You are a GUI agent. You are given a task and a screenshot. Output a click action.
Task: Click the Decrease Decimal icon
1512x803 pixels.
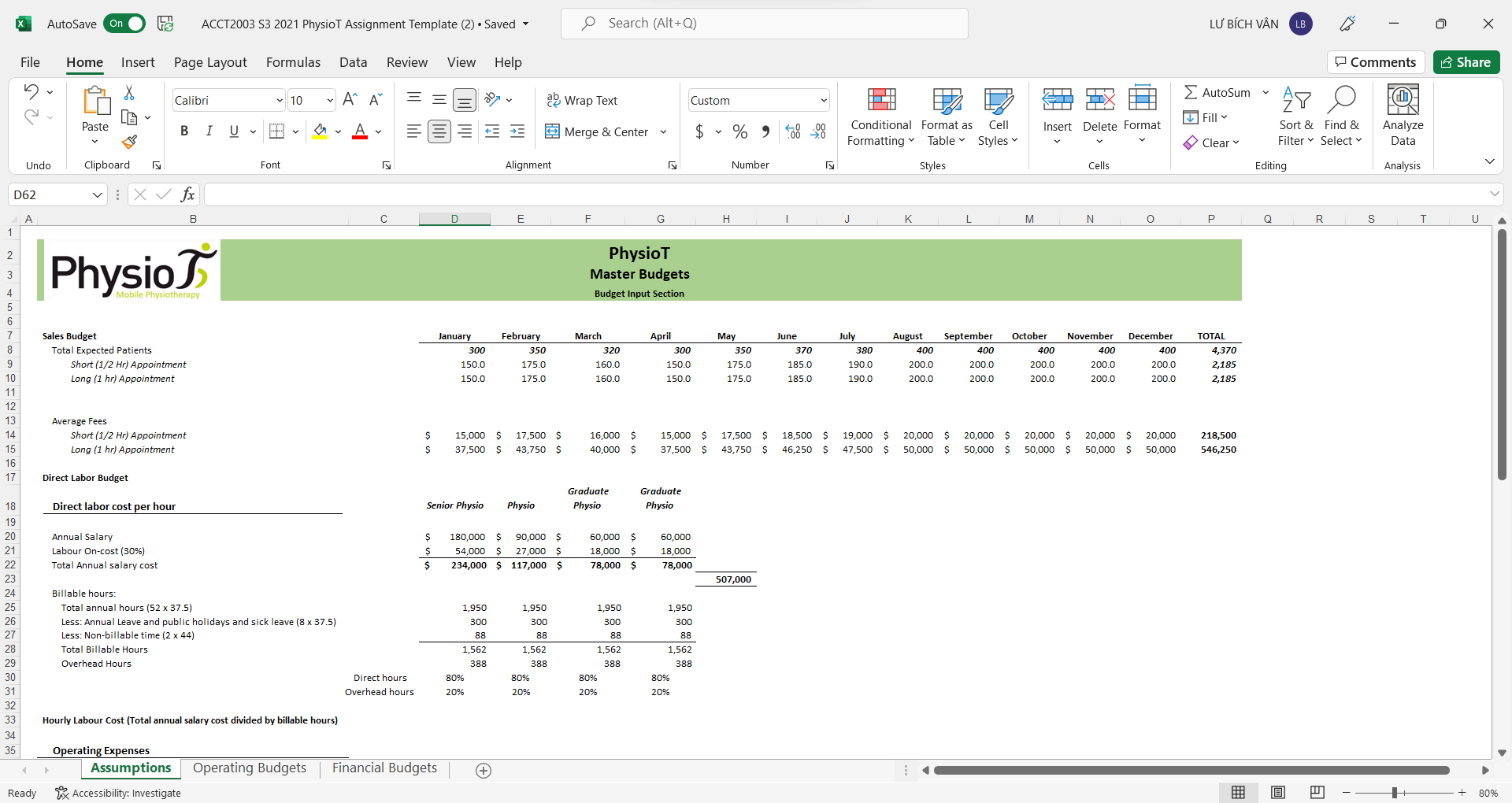coord(819,131)
